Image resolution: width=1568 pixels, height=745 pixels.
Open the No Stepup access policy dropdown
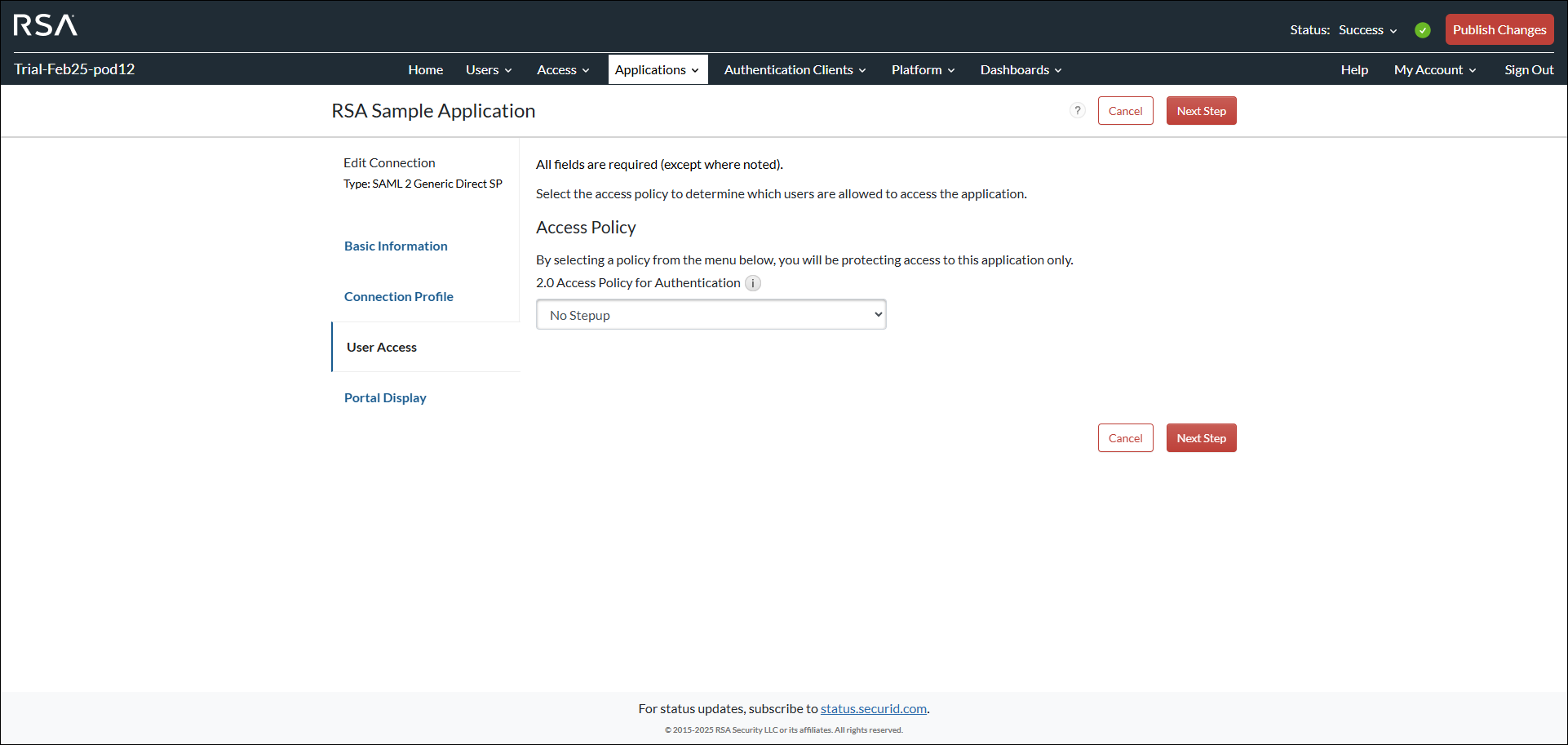pyautogui.click(x=711, y=314)
